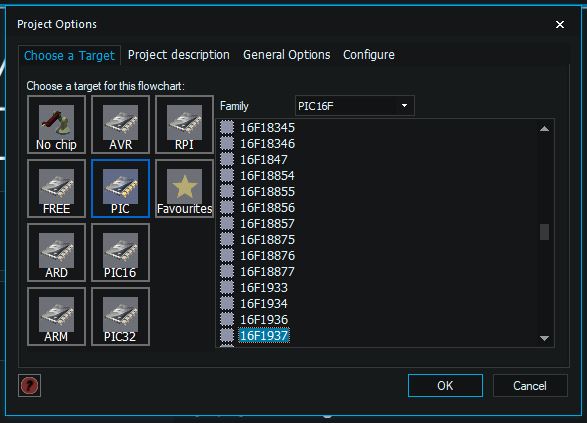The width and height of the screenshot is (587, 423).
Task: Click chip icon beside 16F18854
Action: [x=227, y=176]
